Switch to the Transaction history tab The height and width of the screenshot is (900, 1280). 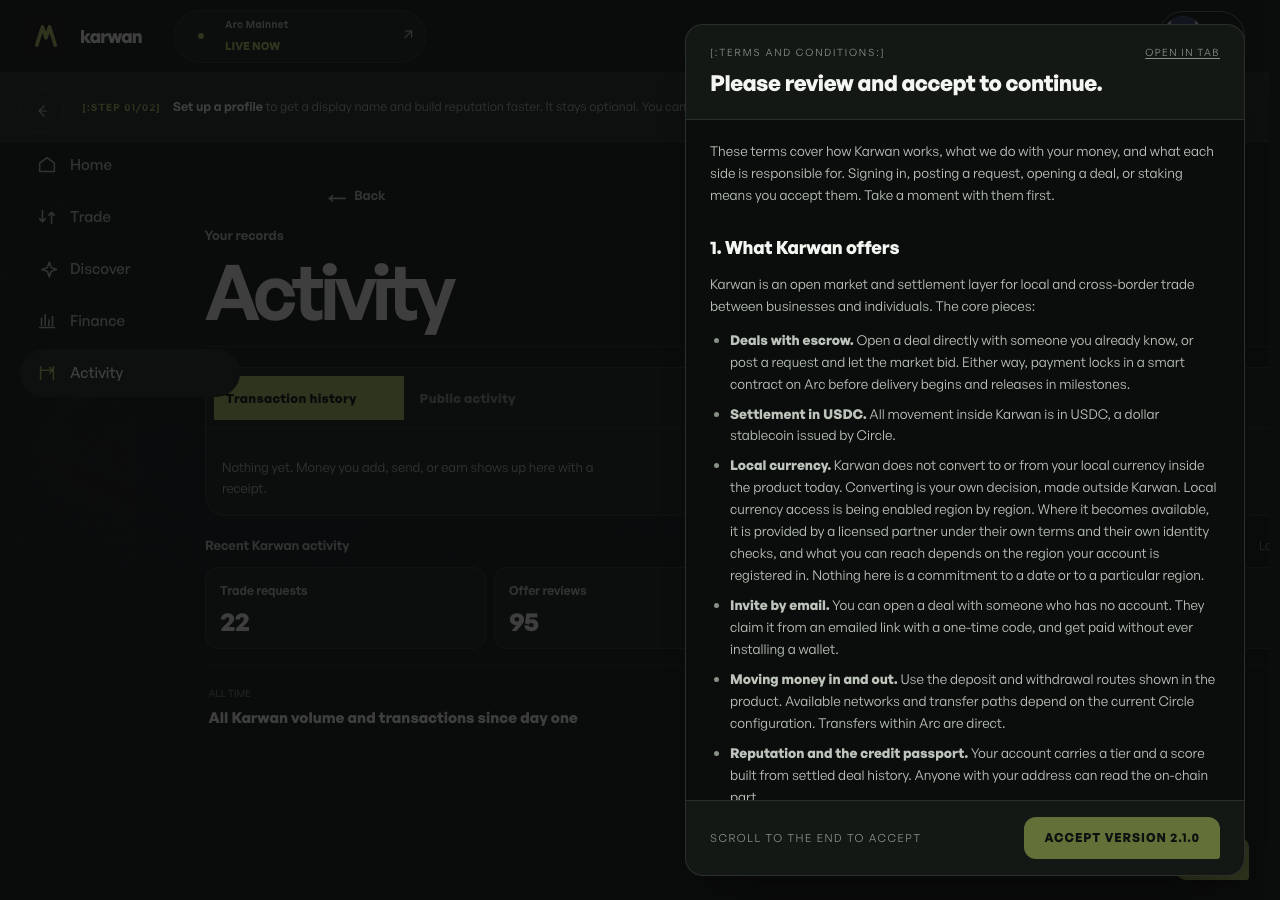point(309,398)
